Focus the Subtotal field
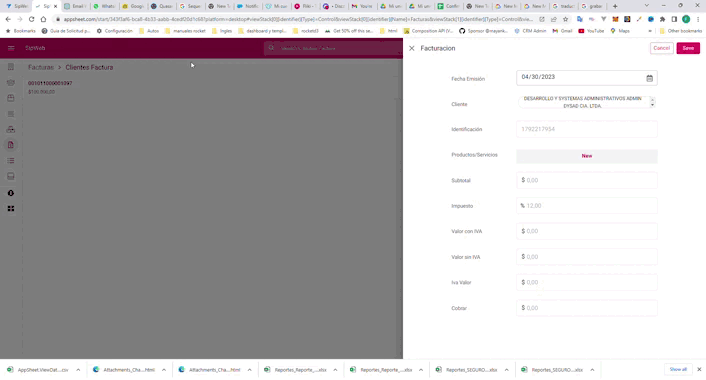This screenshot has height=380, width=706. coord(587,180)
